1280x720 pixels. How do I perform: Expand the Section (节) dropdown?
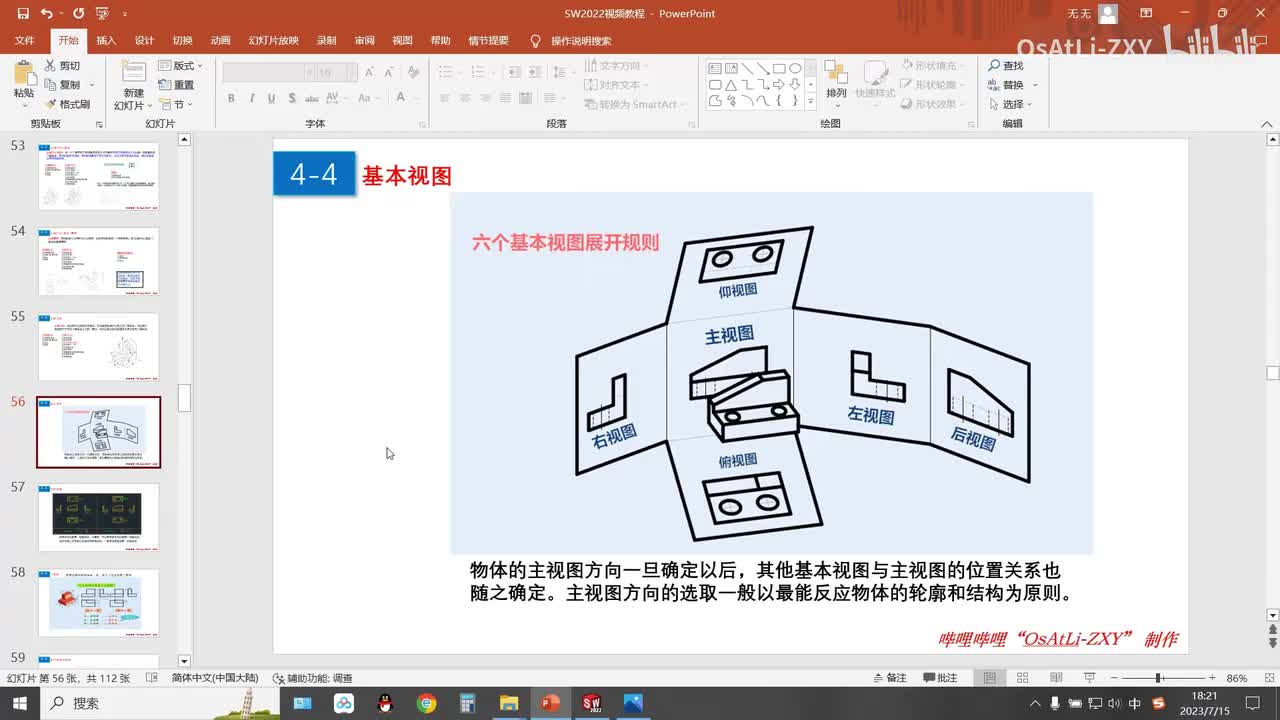click(x=176, y=104)
